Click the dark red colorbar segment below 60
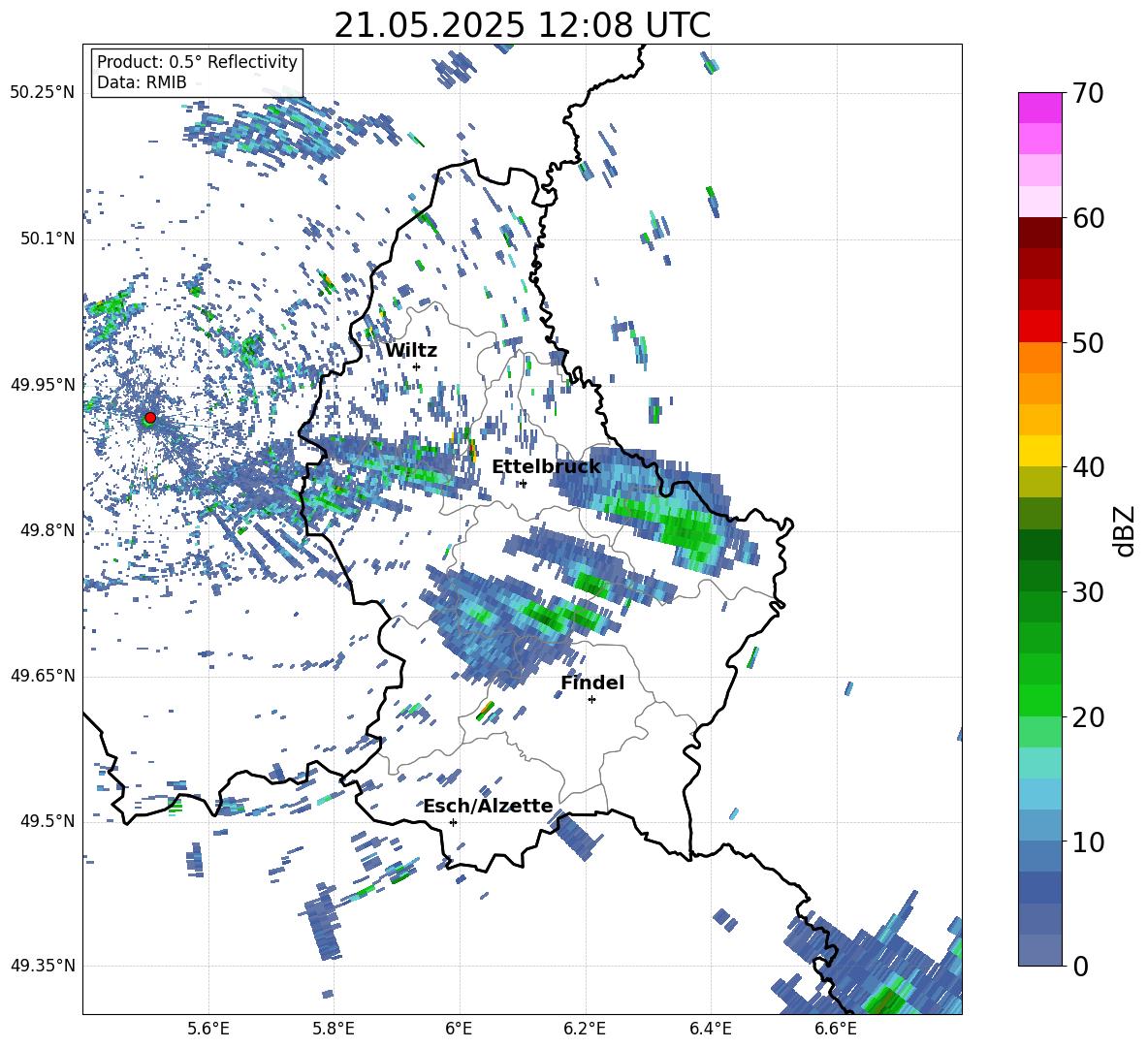1148x1048 pixels. pos(1039,233)
